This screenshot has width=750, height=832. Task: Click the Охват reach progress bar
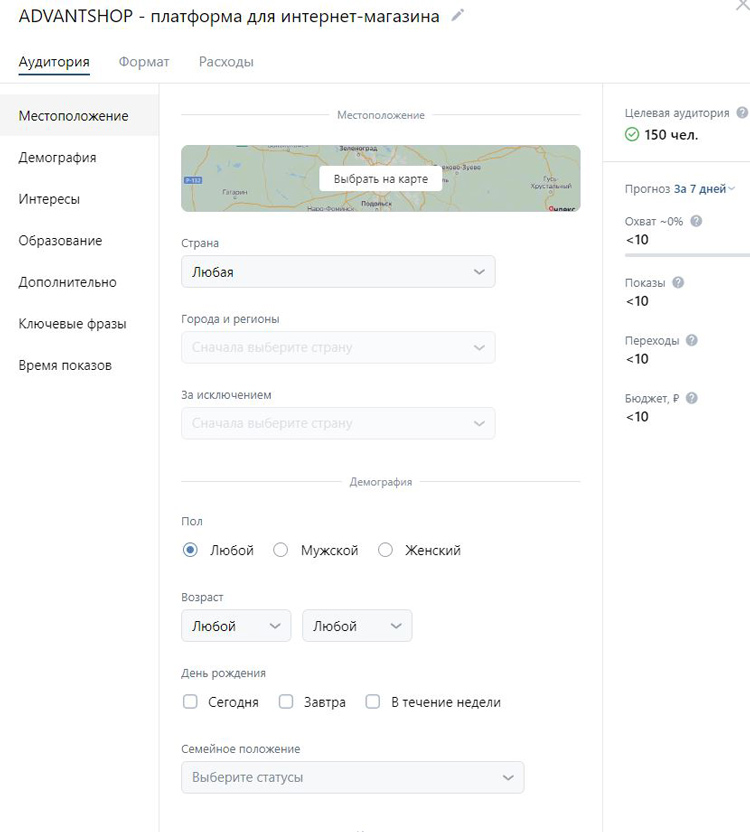(687, 255)
